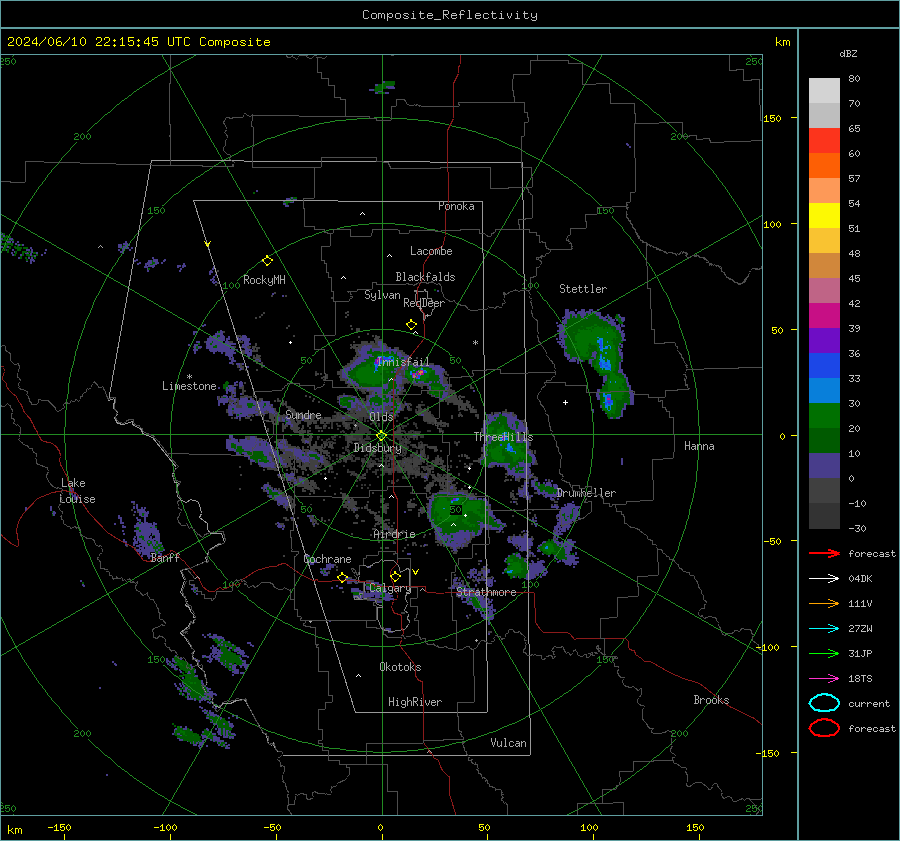Click the Banff label

[165, 557]
